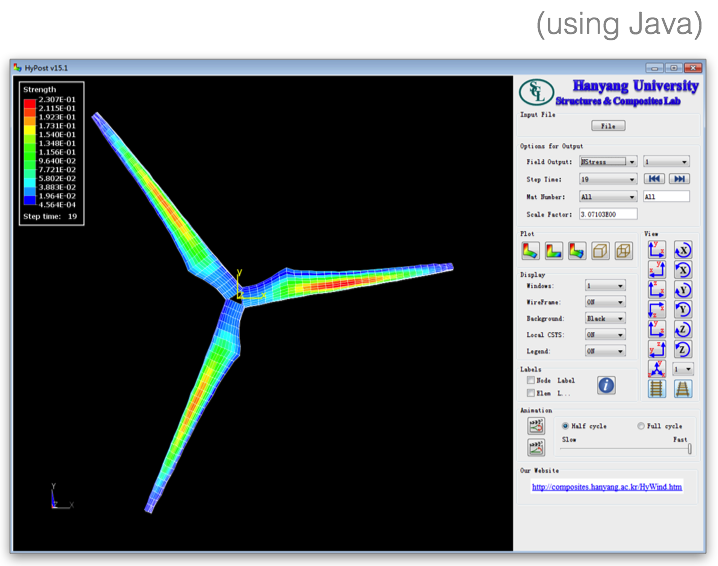Click the solid cube plot icon
Image resolution: width=718 pixels, height=566 pixels.
600,251
